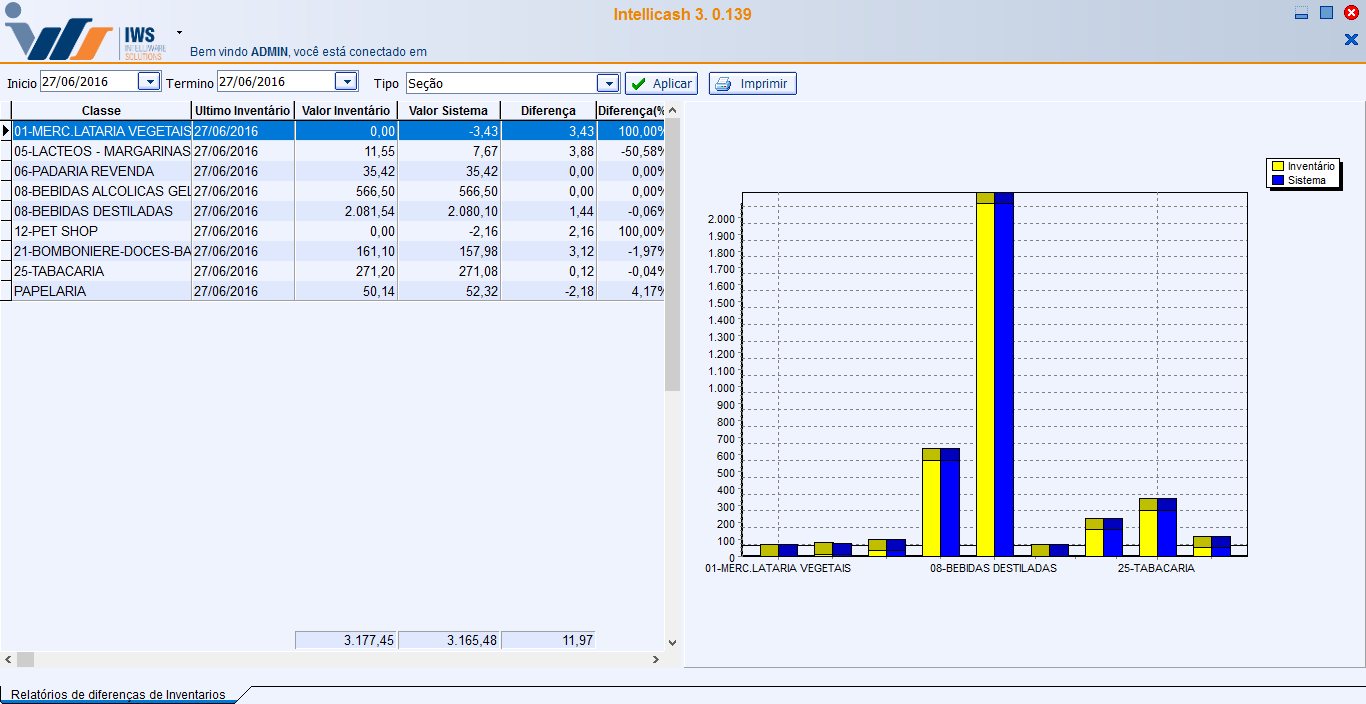Screen dimensions: 1366x704
Task: Open the Inicio date picker dropdown
Action: coord(149,82)
